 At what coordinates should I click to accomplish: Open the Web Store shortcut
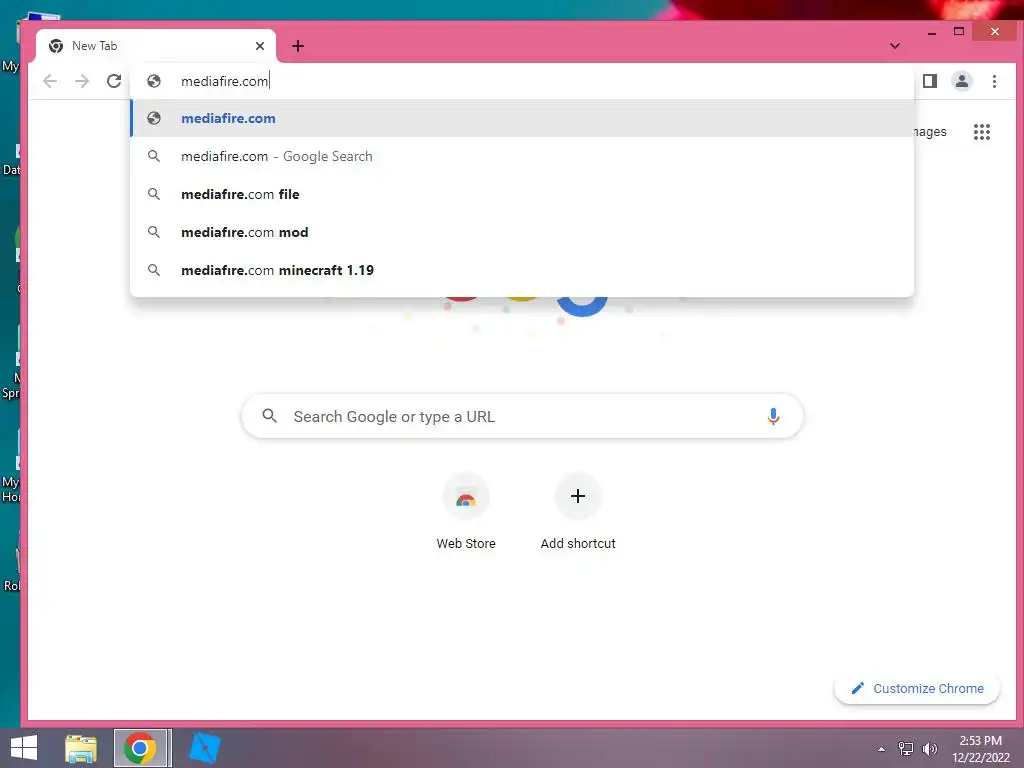tap(466, 513)
